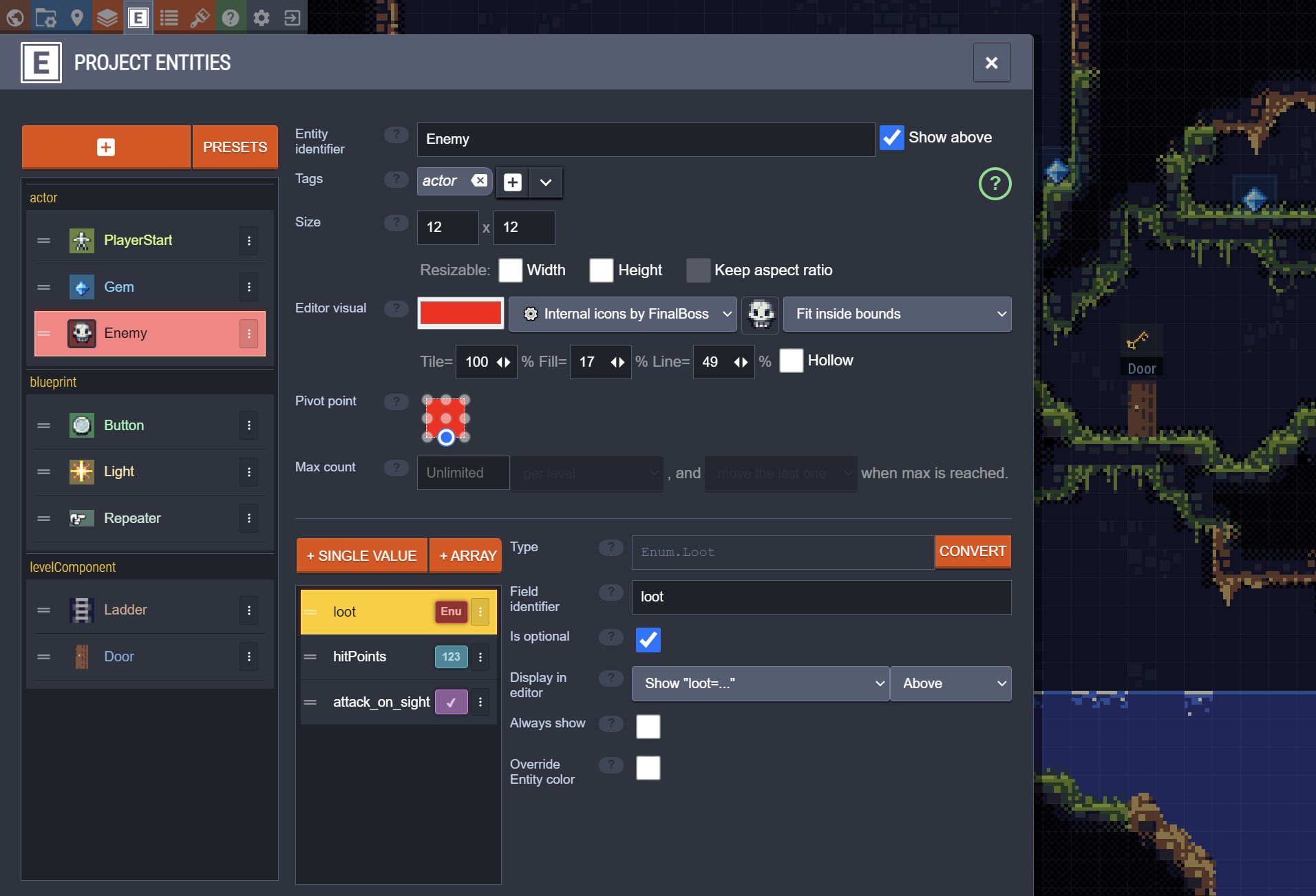Add a tag with the plus icon
This screenshot has width=1316, height=896.
click(513, 182)
